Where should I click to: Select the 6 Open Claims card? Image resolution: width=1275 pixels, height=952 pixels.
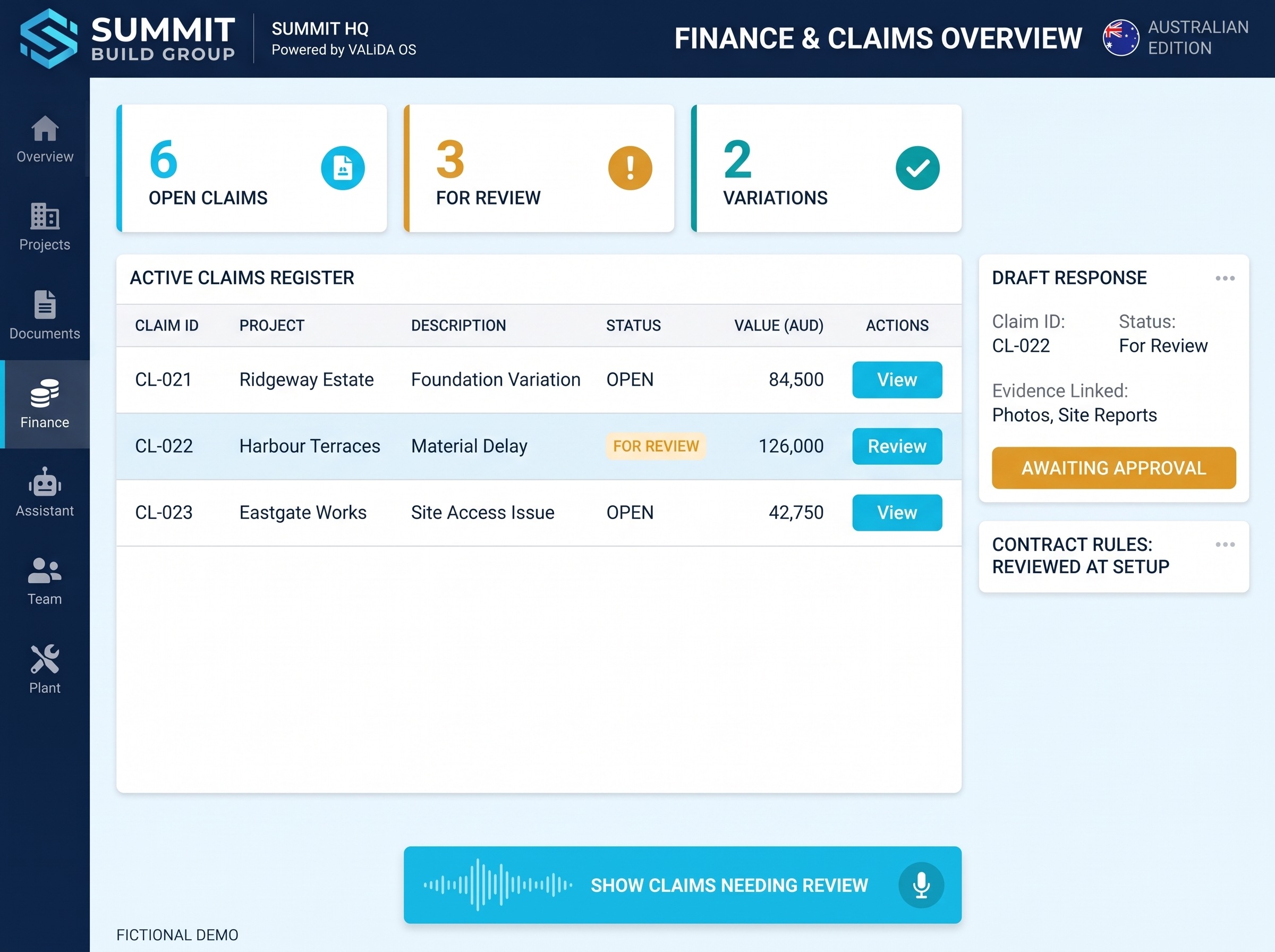point(252,168)
